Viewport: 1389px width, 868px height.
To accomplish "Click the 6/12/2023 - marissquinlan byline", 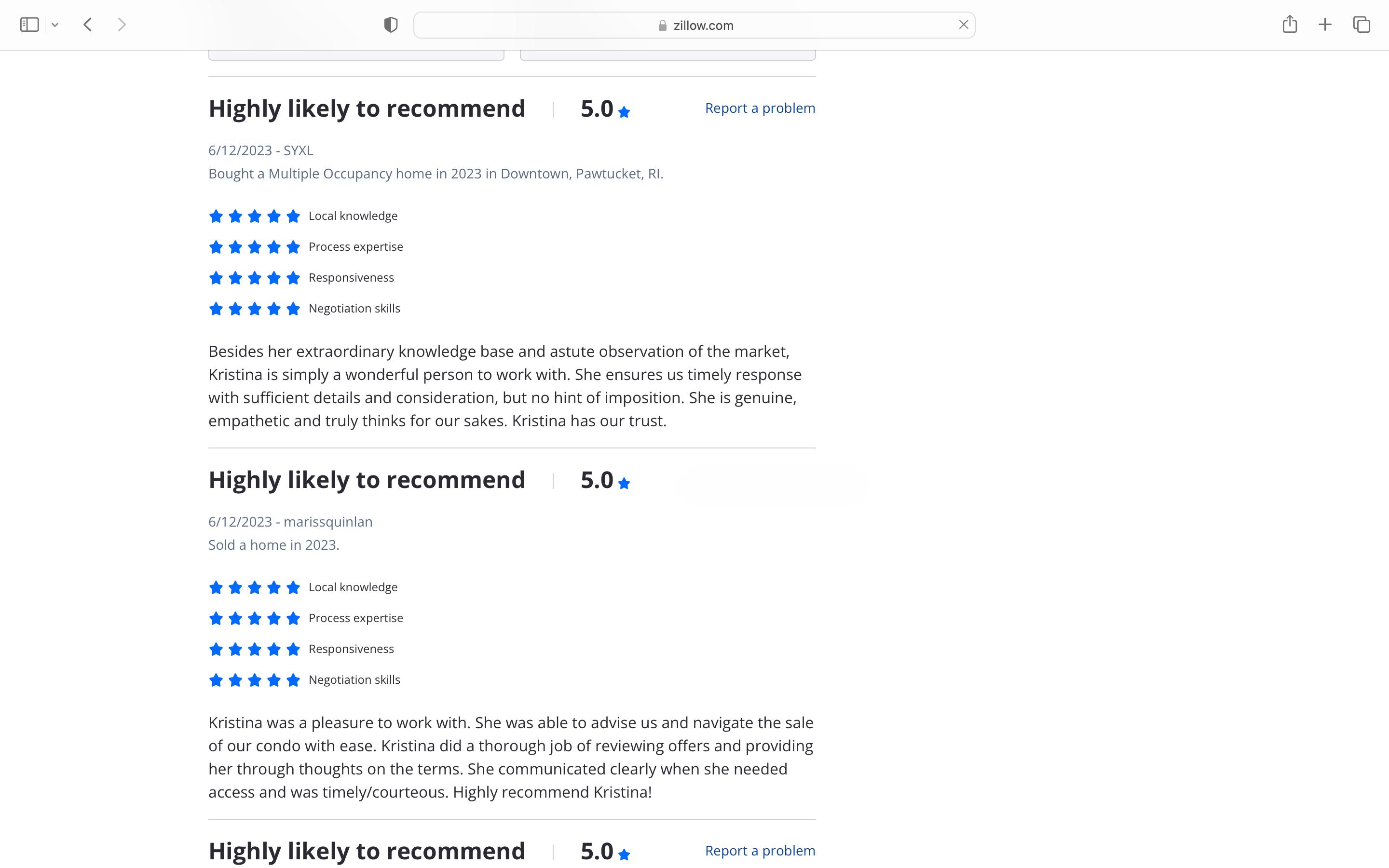I will coord(290,522).
